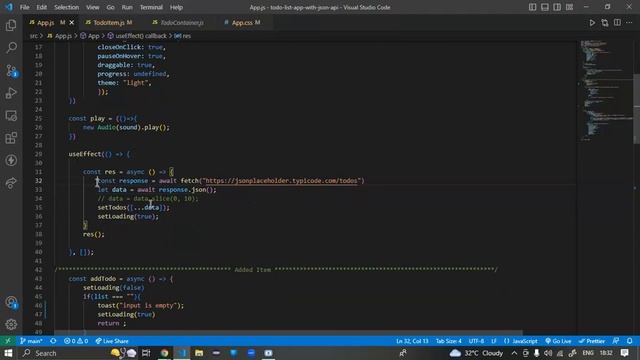Toggle the Secondary Side Bar layout icon
This screenshot has height=360, width=640.
557,7
